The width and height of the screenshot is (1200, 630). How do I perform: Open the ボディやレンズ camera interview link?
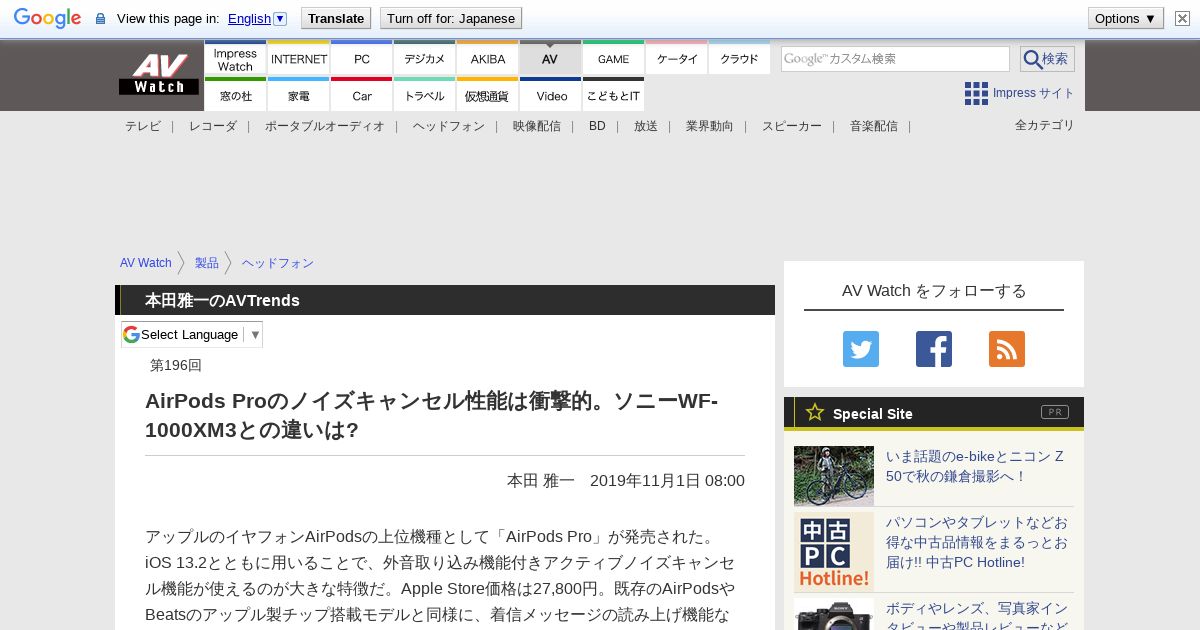977,615
